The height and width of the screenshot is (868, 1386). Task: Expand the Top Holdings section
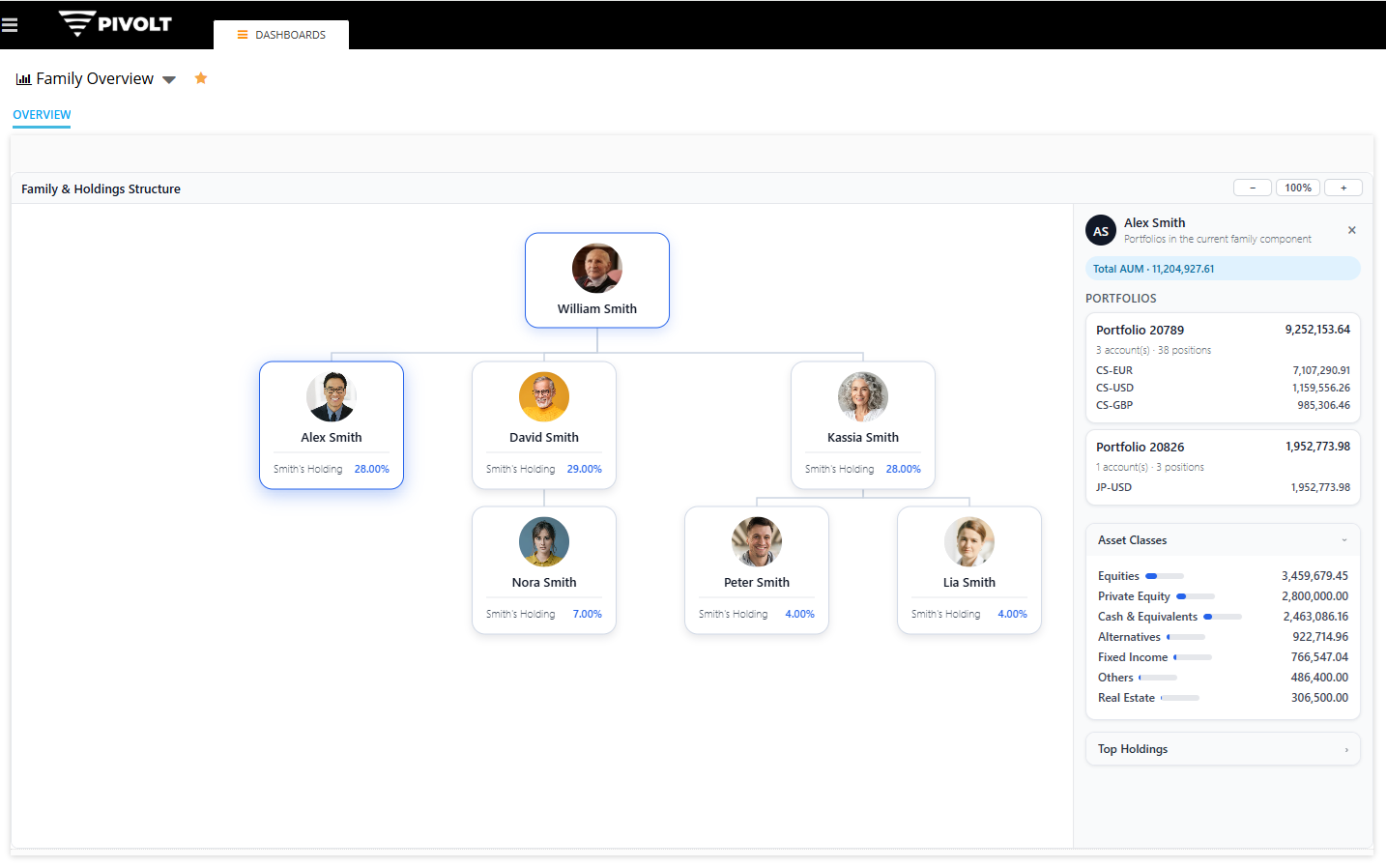(1346, 748)
